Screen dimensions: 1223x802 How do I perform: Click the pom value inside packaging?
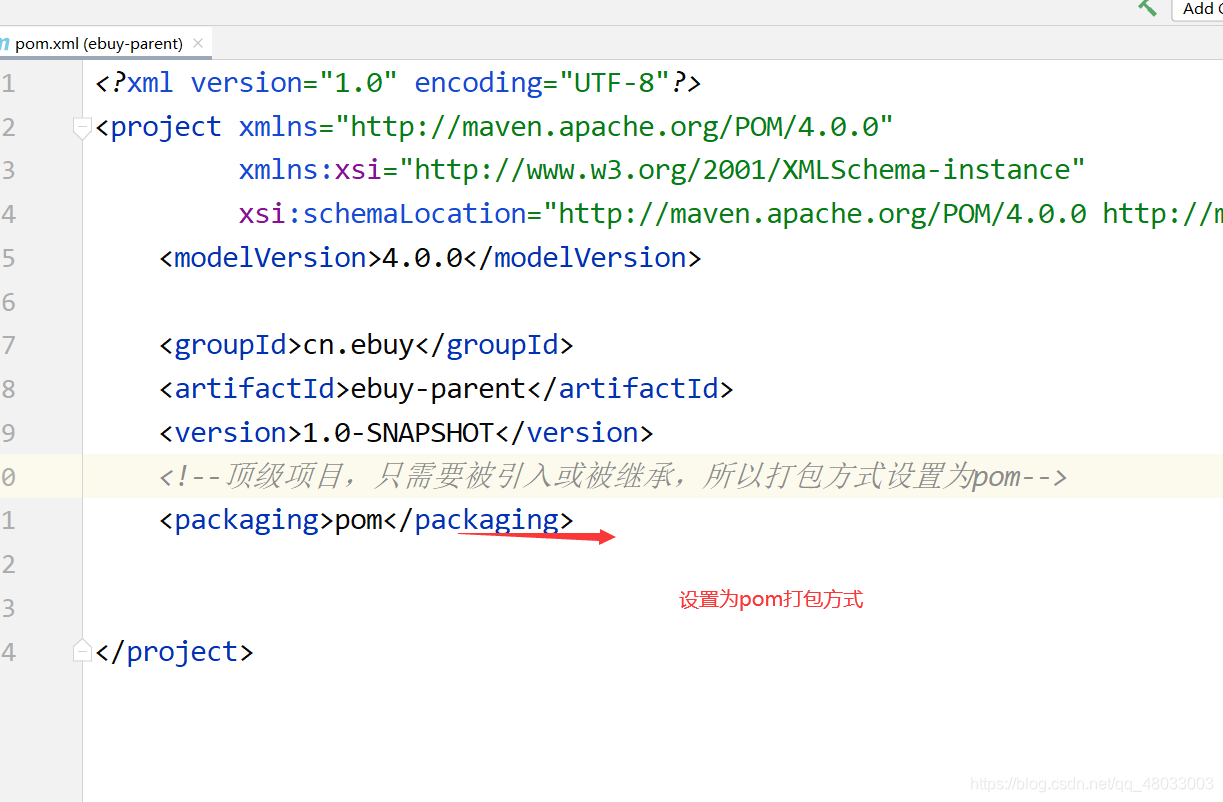point(359,520)
